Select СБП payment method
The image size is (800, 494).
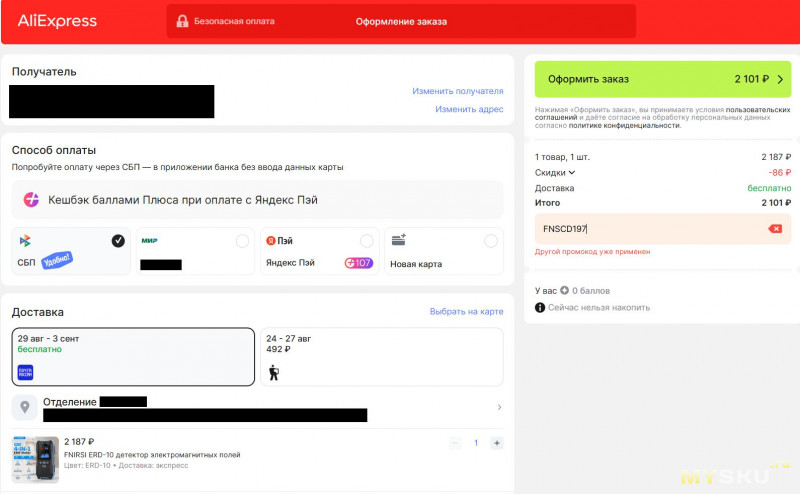pos(71,251)
